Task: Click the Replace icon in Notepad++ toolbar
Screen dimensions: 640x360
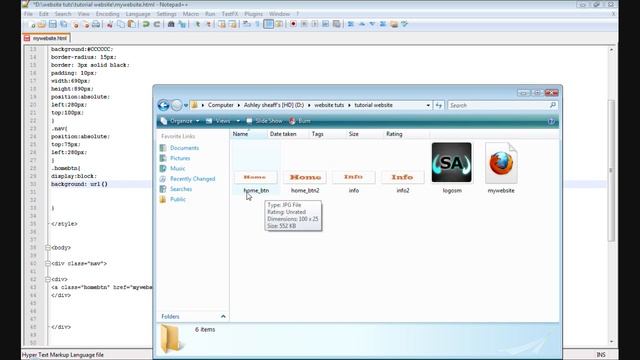Action: tap(182, 24)
